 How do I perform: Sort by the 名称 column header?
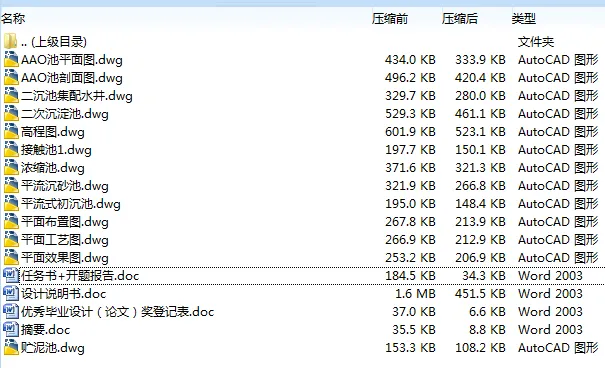[13, 18]
